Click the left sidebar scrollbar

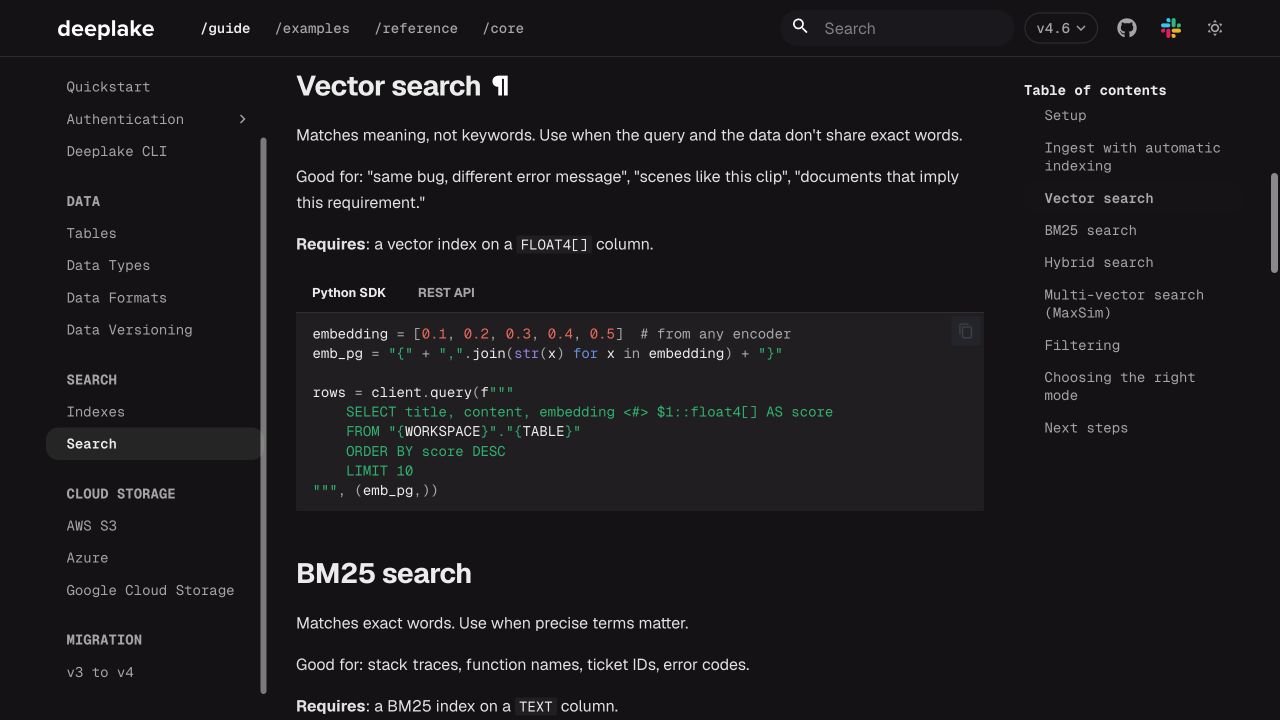click(264, 415)
